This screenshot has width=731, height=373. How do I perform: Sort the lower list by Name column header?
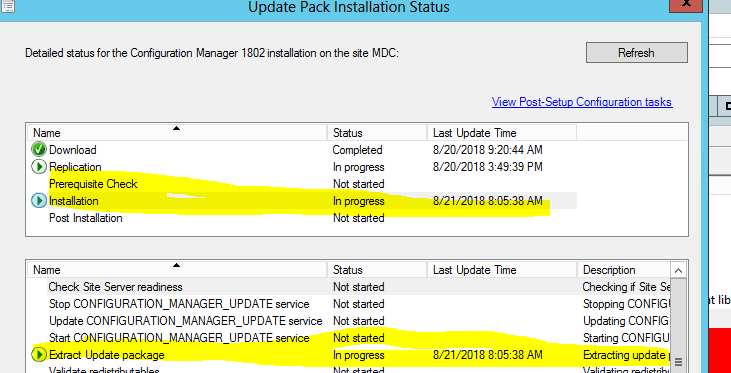[x=177, y=270]
